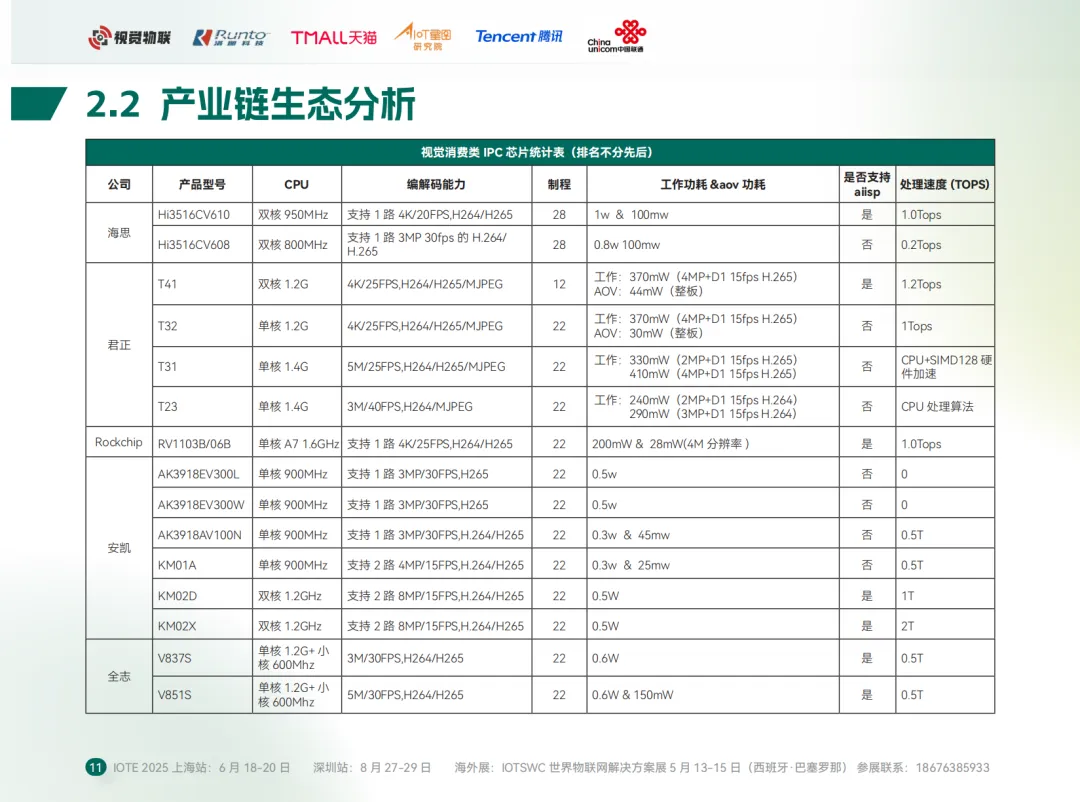Click the China Unicom logo
The width and height of the screenshot is (1080, 802).
[616, 37]
